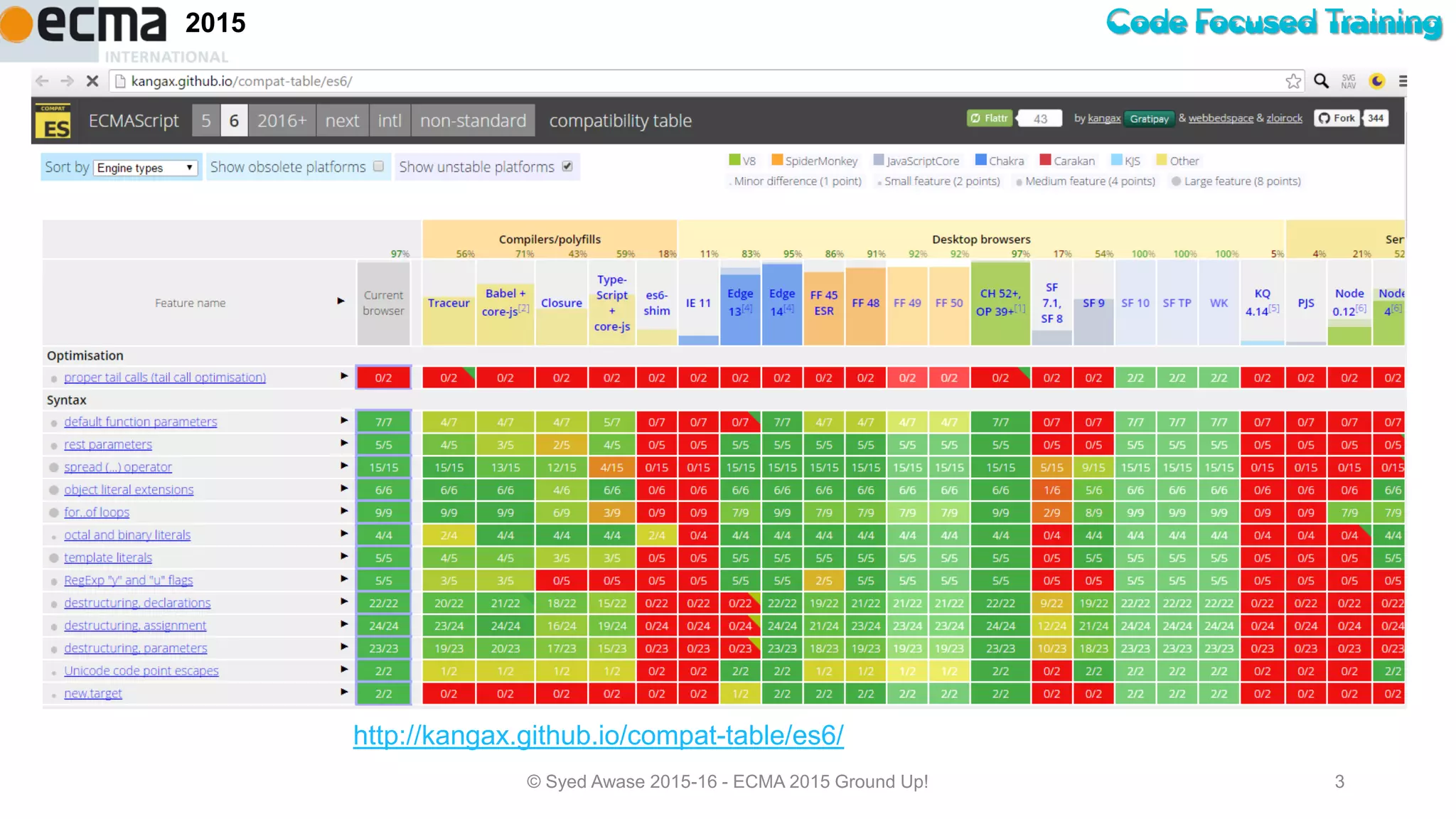1456x819 pixels.
Task: Toggle Show unstable platforms checkbox
Action: pos(567,166)
